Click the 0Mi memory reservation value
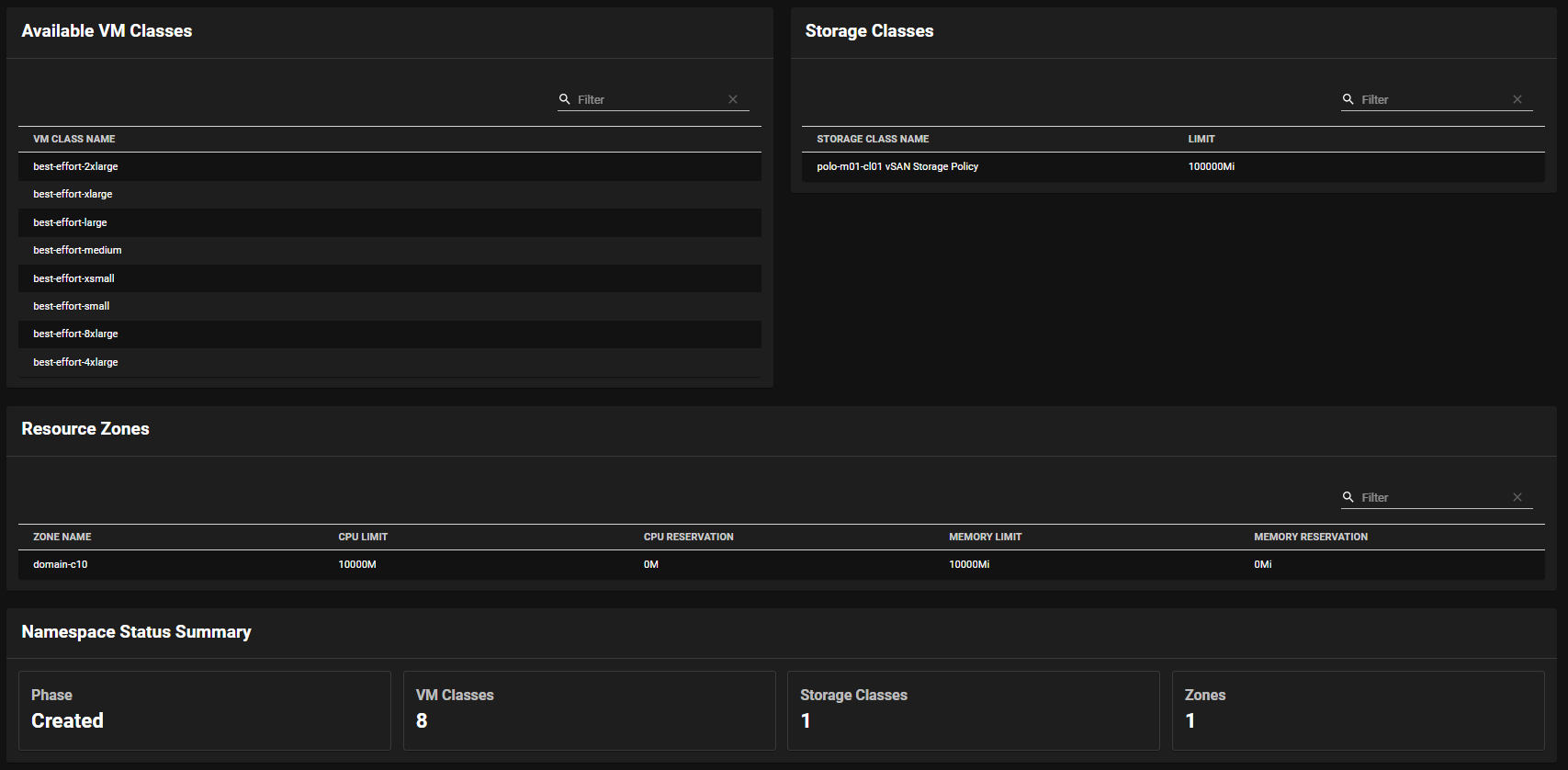This screenshot has height=770, width=1568. pos(1263,564)
